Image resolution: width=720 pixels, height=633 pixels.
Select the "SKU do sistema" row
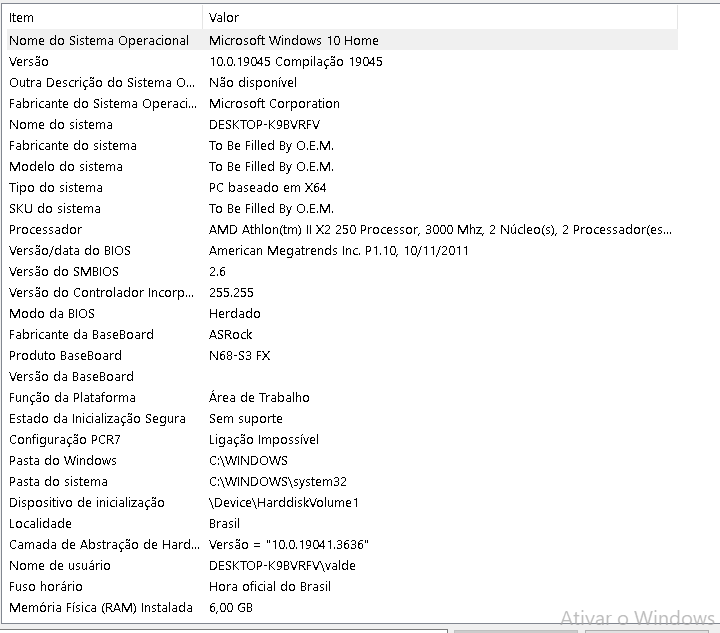coord(342,209)
